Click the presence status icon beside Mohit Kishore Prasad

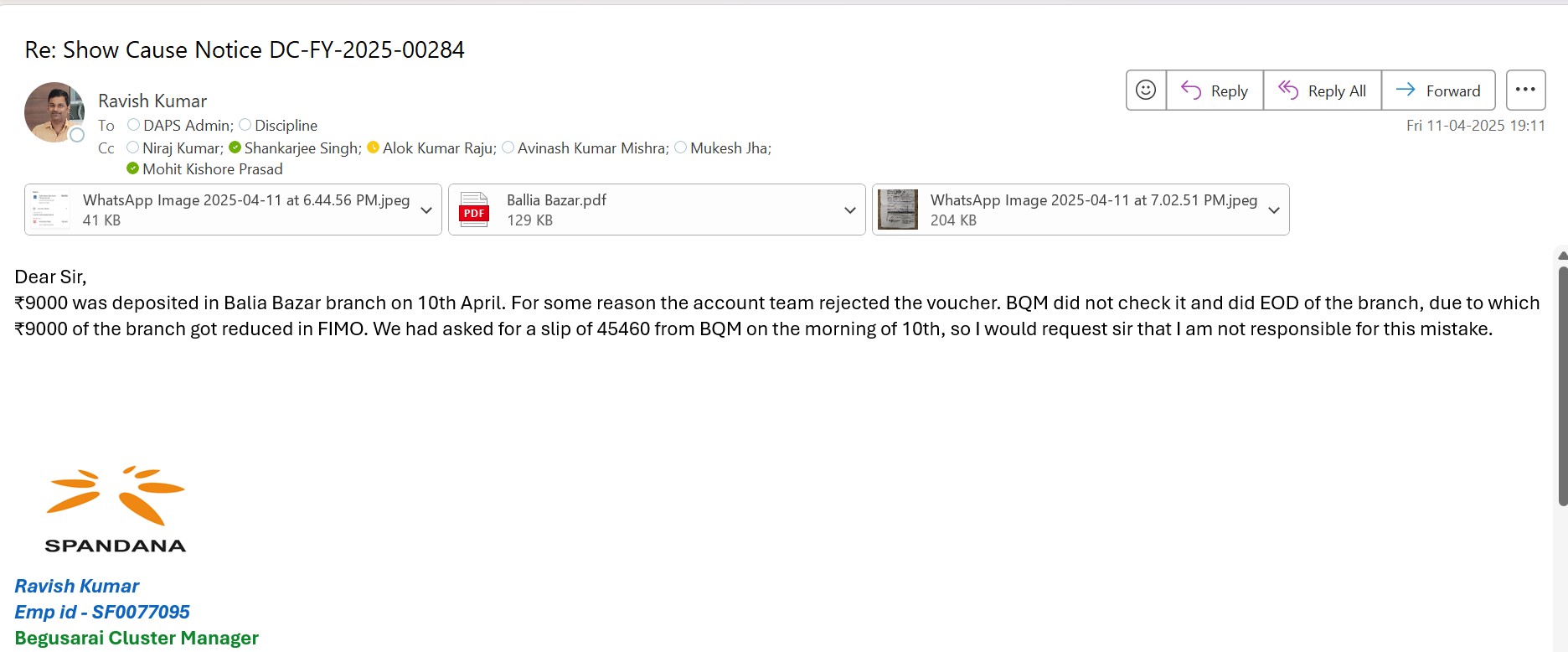(132, 169)
